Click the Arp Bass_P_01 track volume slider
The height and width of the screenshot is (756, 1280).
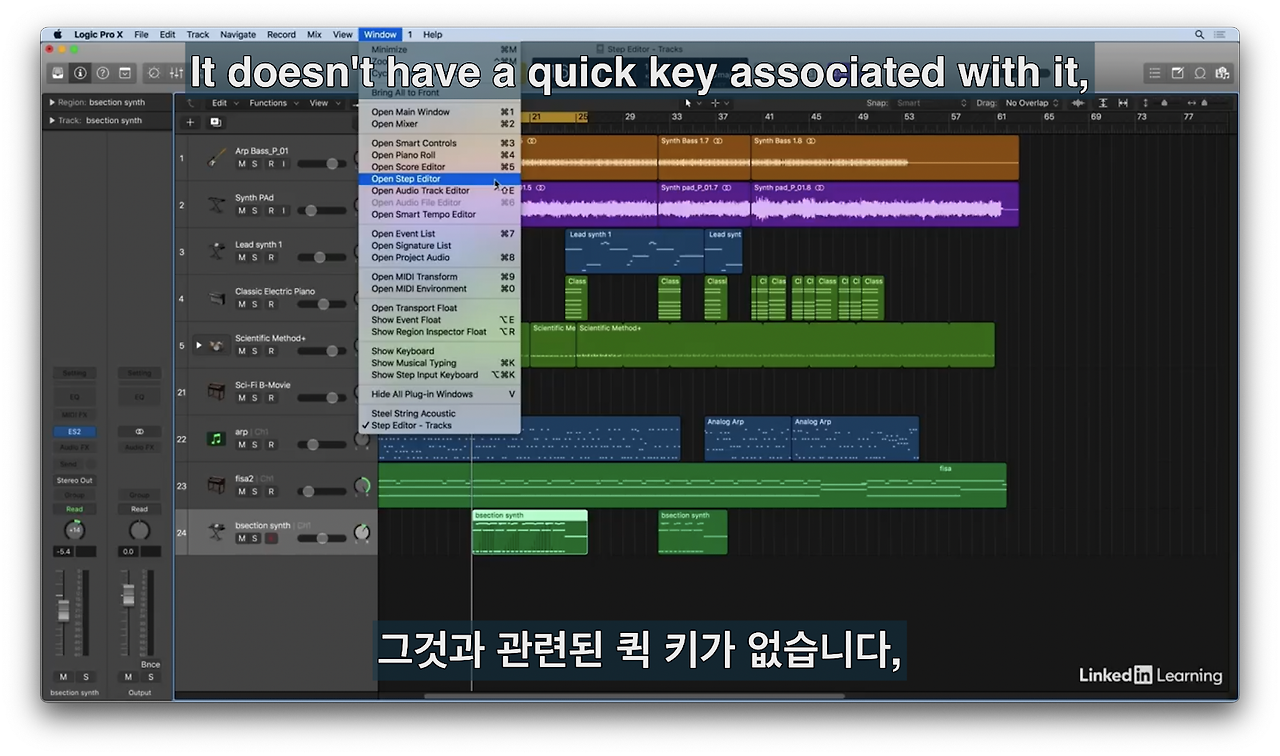[321, 164]
